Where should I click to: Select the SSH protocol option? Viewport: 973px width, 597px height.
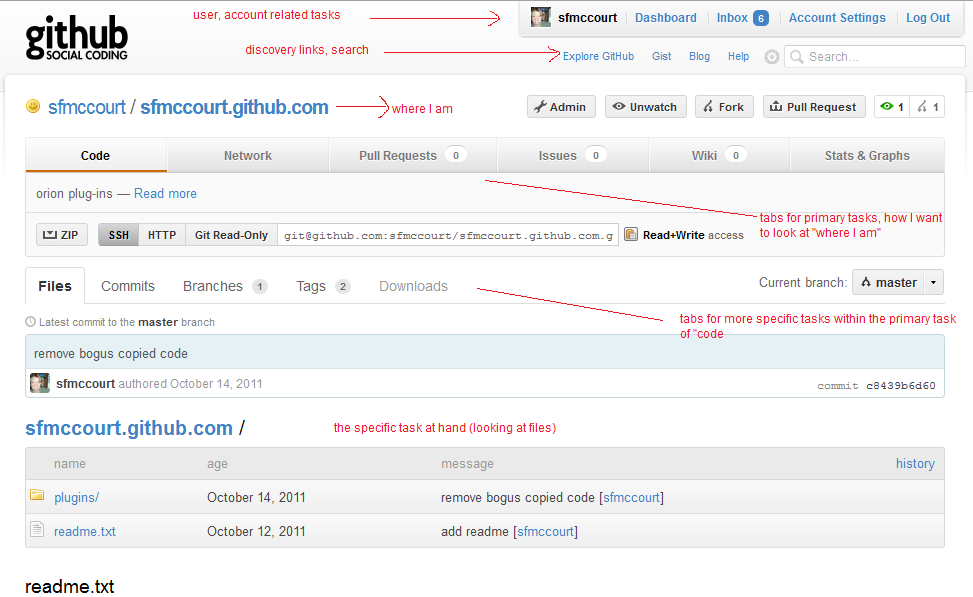coord(119,235)
